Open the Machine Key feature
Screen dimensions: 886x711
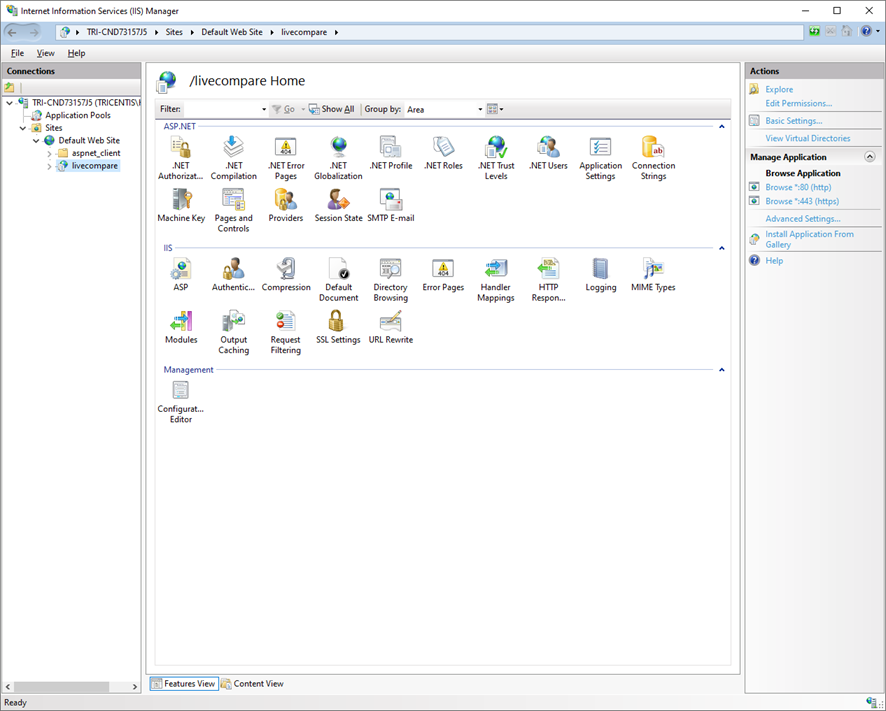point(181,203)
